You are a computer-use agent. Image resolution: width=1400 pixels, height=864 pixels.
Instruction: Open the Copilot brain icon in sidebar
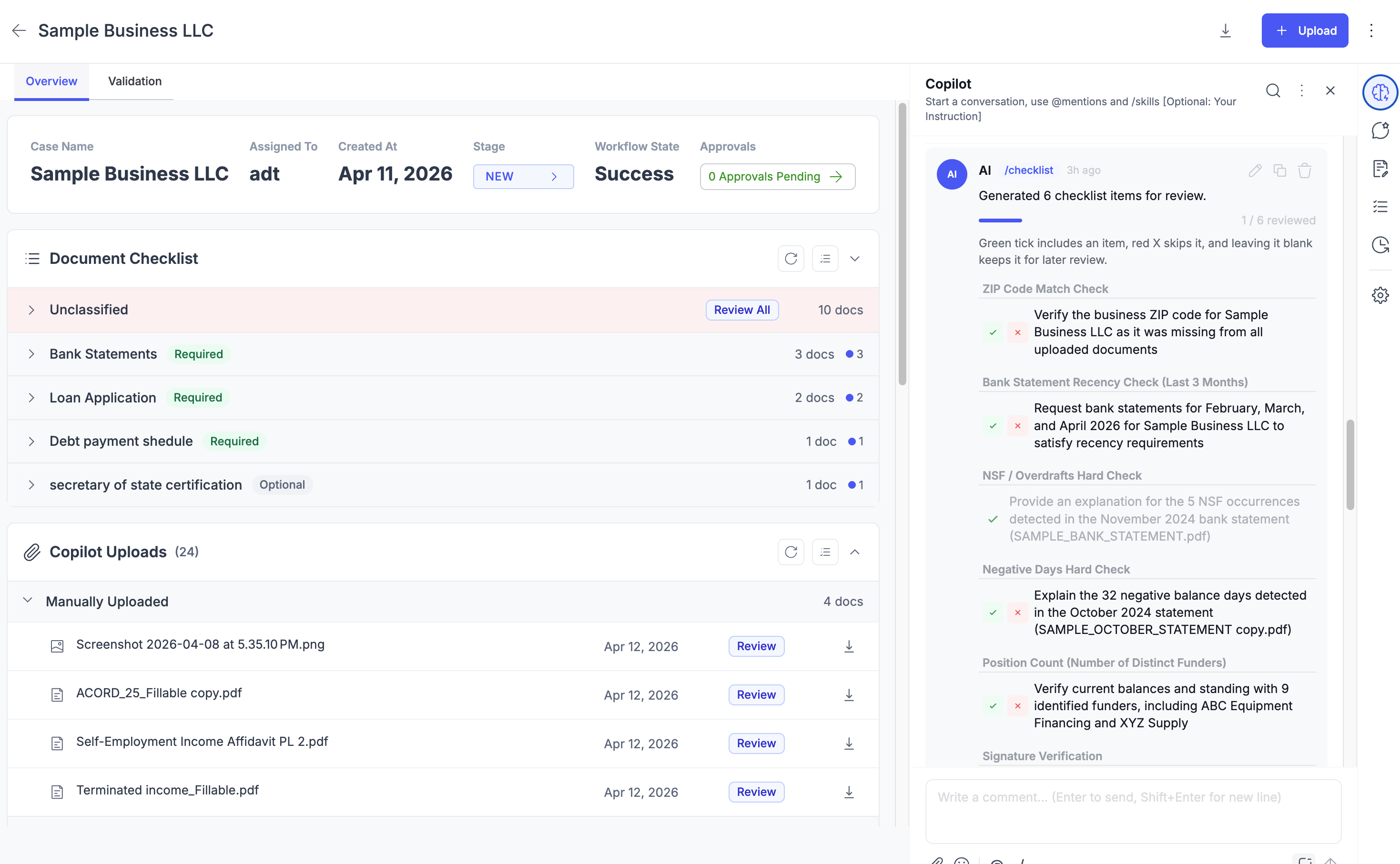click(x=1380, y=92)
